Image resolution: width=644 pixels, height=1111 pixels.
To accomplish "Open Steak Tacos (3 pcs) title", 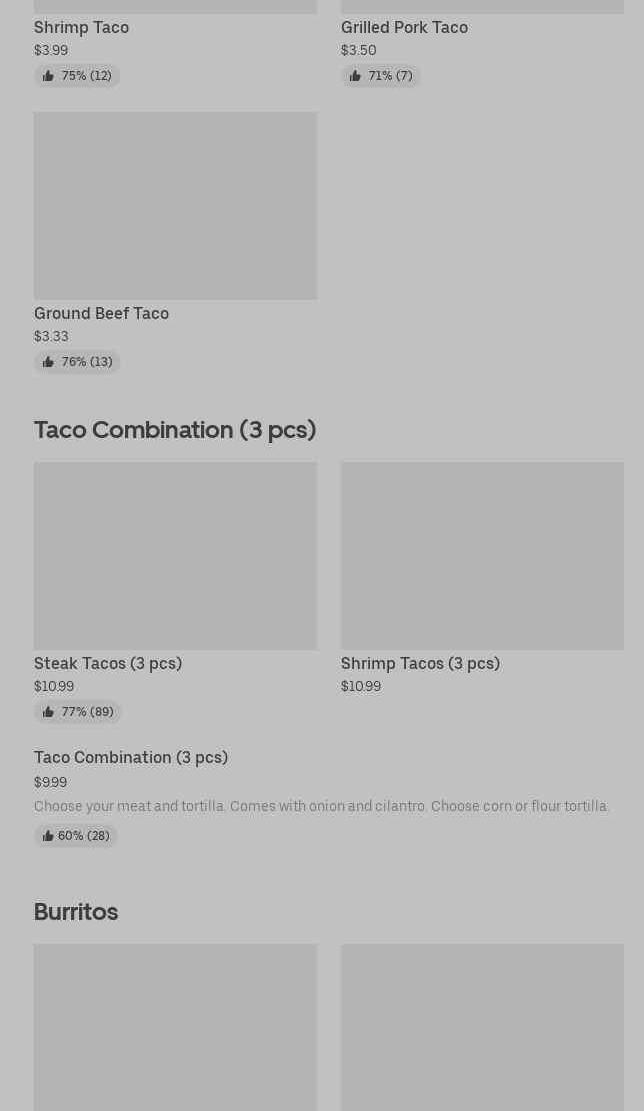I will coord(108,663).
